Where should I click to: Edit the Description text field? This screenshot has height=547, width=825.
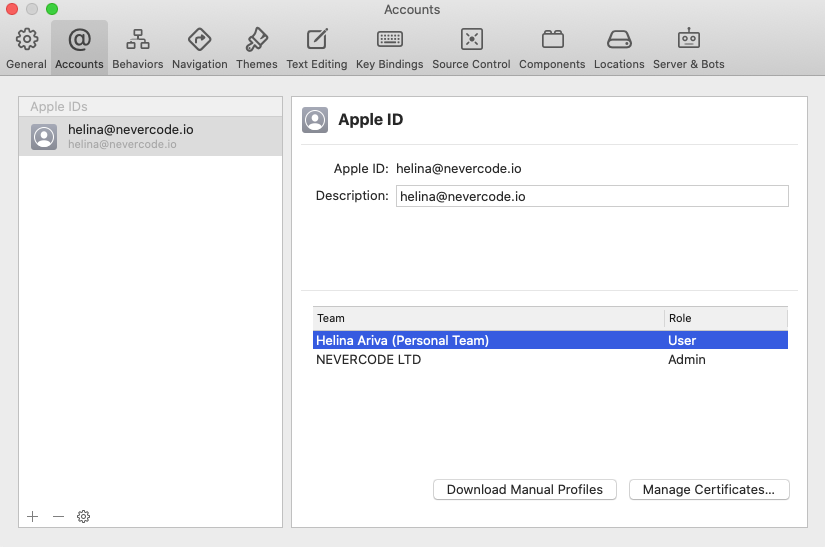click(592, 196)
